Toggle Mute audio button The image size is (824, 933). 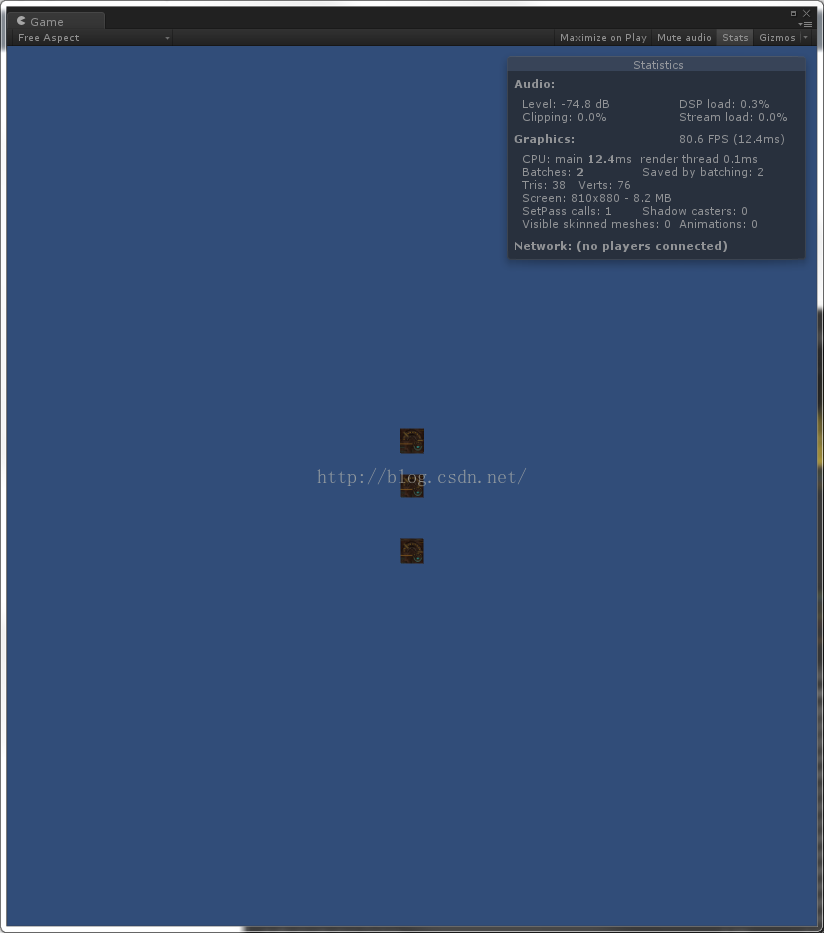point(684,37)
